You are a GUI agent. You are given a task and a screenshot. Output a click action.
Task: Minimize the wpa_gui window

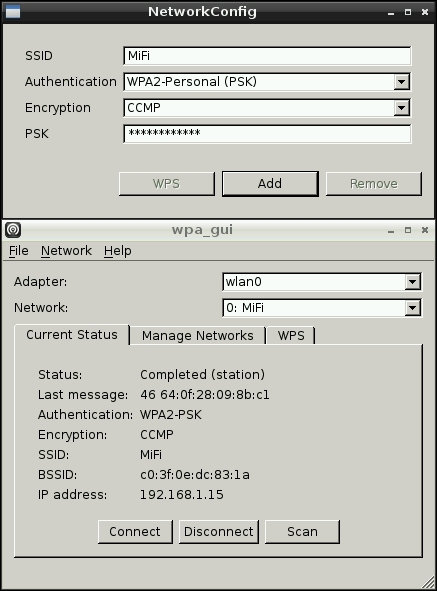coord(391,230)
